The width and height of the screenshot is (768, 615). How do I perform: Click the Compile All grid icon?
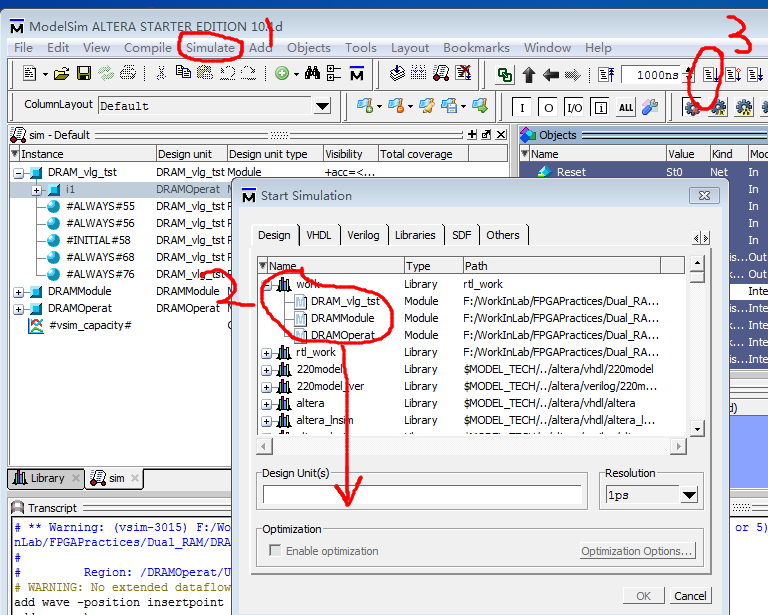coord(418,73)
